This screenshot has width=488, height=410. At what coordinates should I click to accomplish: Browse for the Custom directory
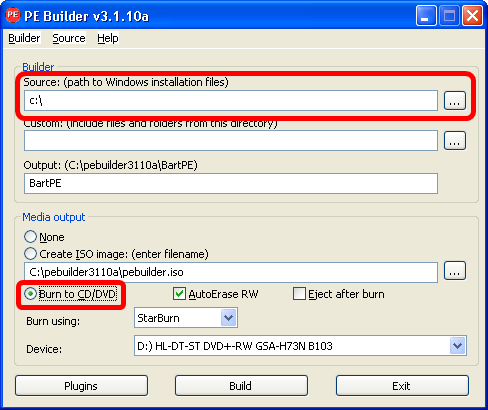click(455, 141)
